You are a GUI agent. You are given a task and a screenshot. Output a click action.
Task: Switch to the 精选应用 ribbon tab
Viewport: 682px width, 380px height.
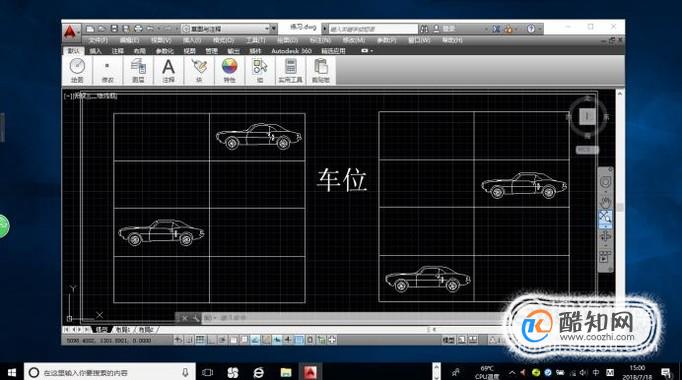pyautogui.click(x=333, y=51)
